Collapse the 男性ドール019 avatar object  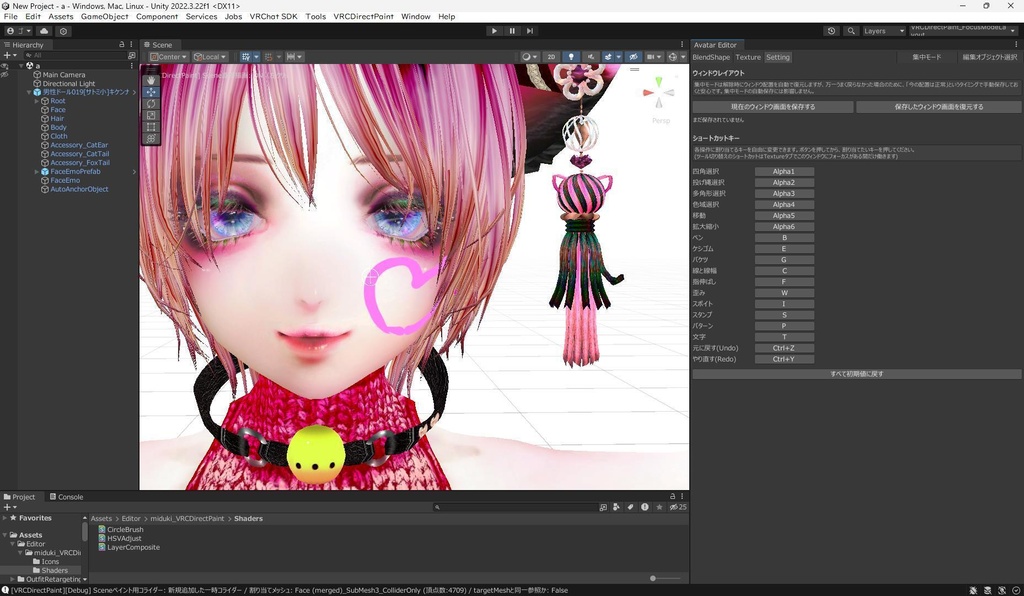point(29,92)
